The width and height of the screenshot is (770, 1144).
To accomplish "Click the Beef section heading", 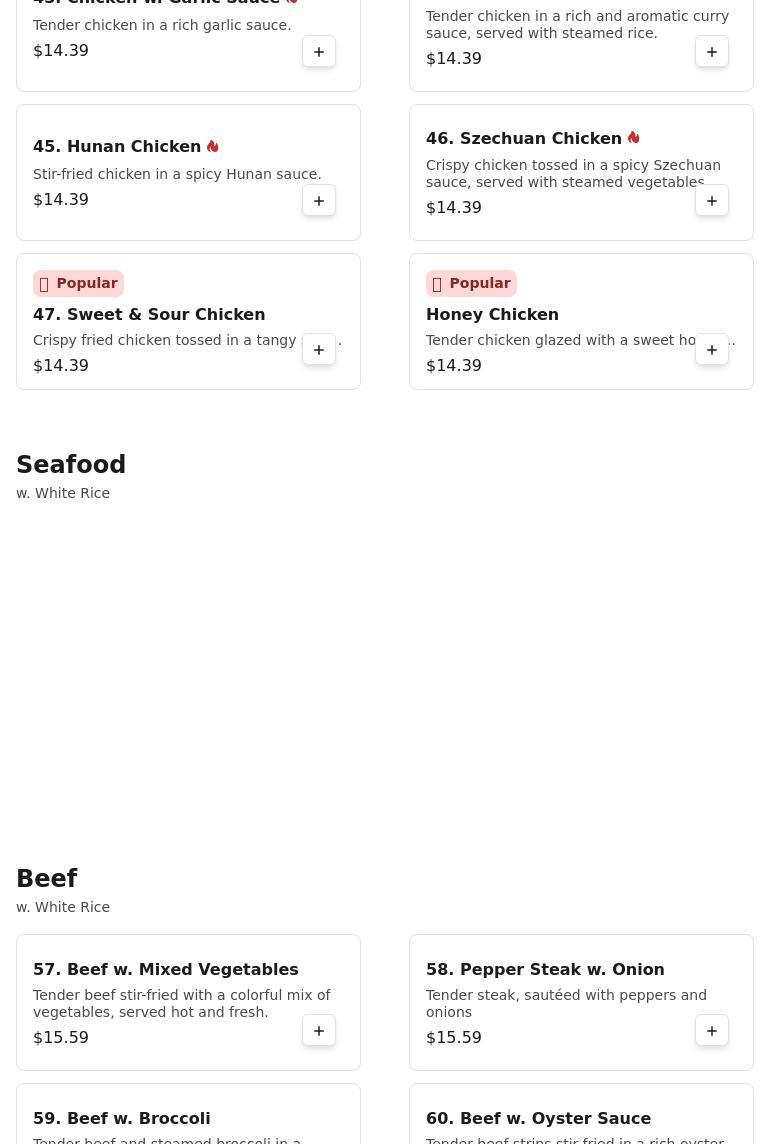I will pos(47,878).
